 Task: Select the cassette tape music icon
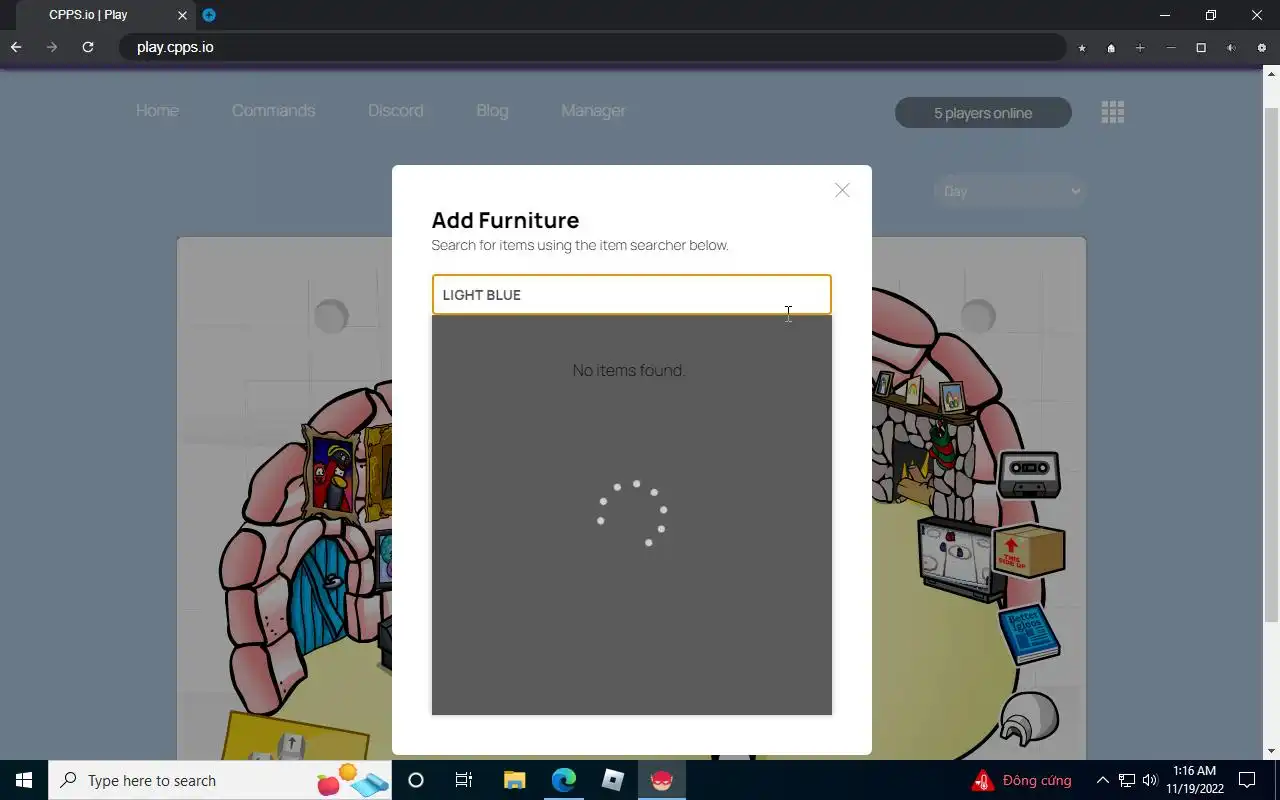point(1029,474)
